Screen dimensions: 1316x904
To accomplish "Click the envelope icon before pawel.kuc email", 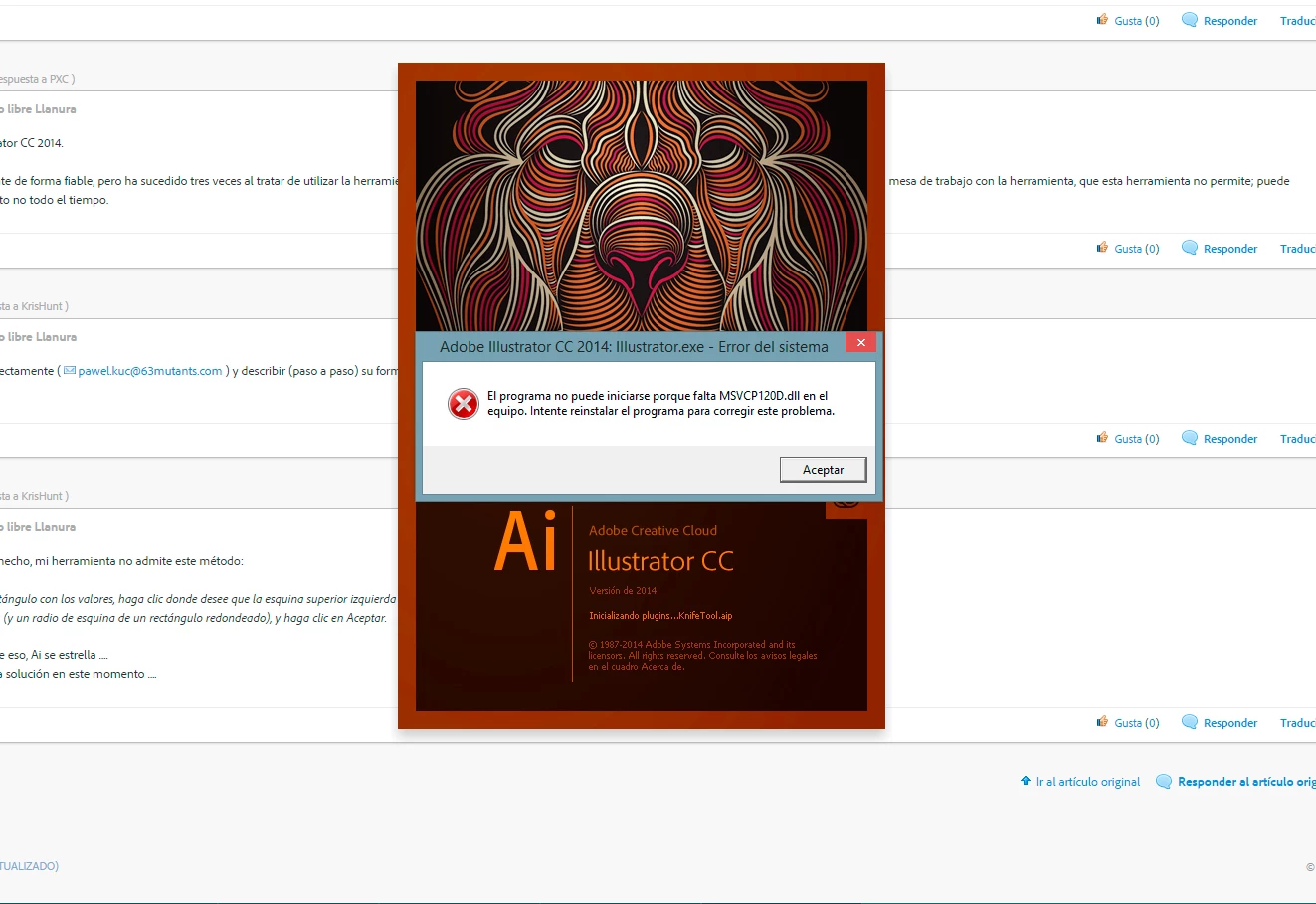I will click(70, 371).
